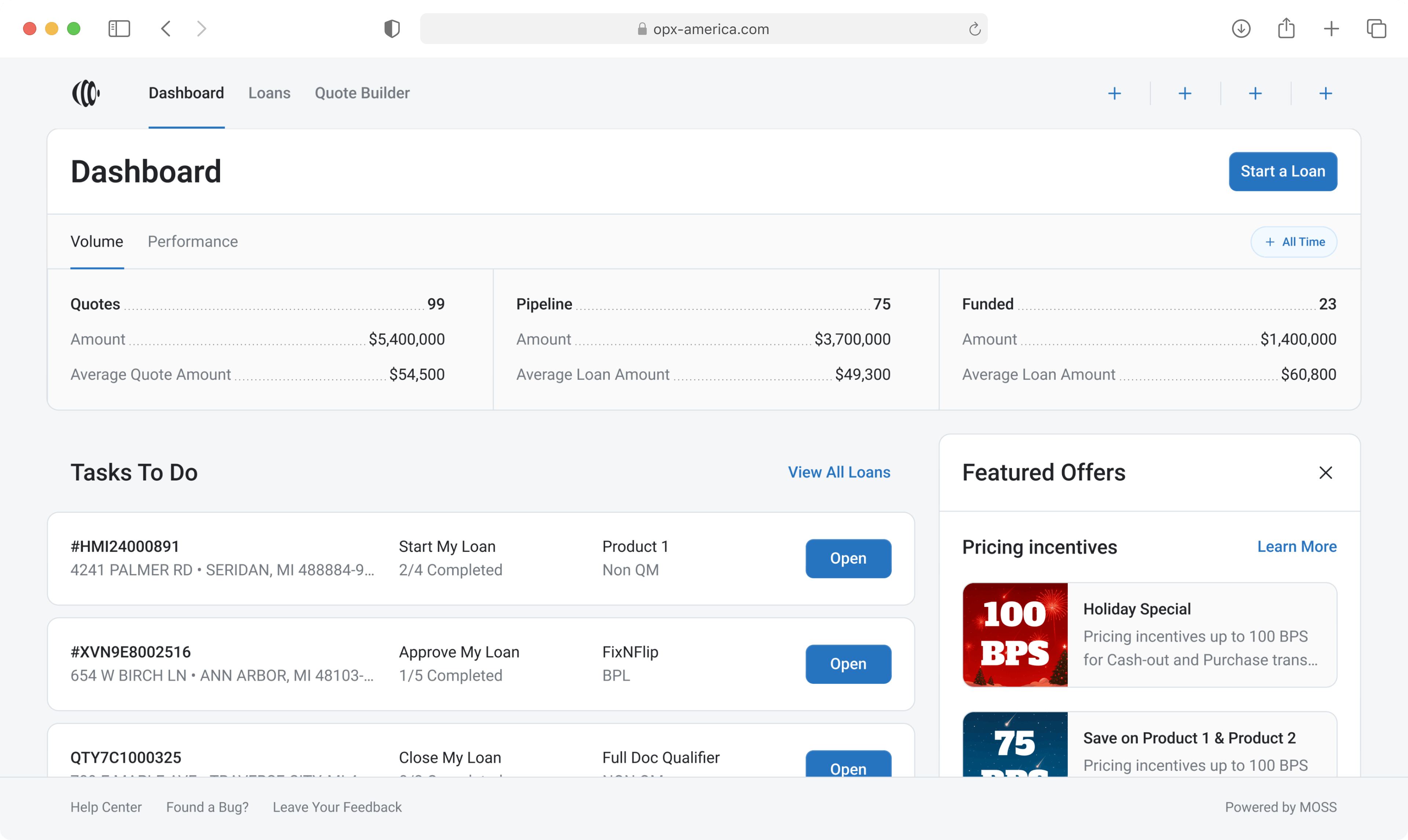Reload the page with refresh icon

tap(974, 29)
